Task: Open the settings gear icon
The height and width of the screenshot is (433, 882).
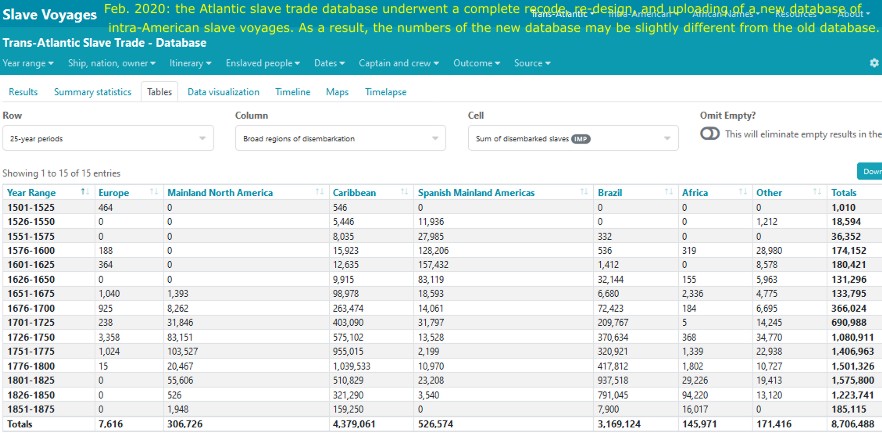Action: pos(873,63)
